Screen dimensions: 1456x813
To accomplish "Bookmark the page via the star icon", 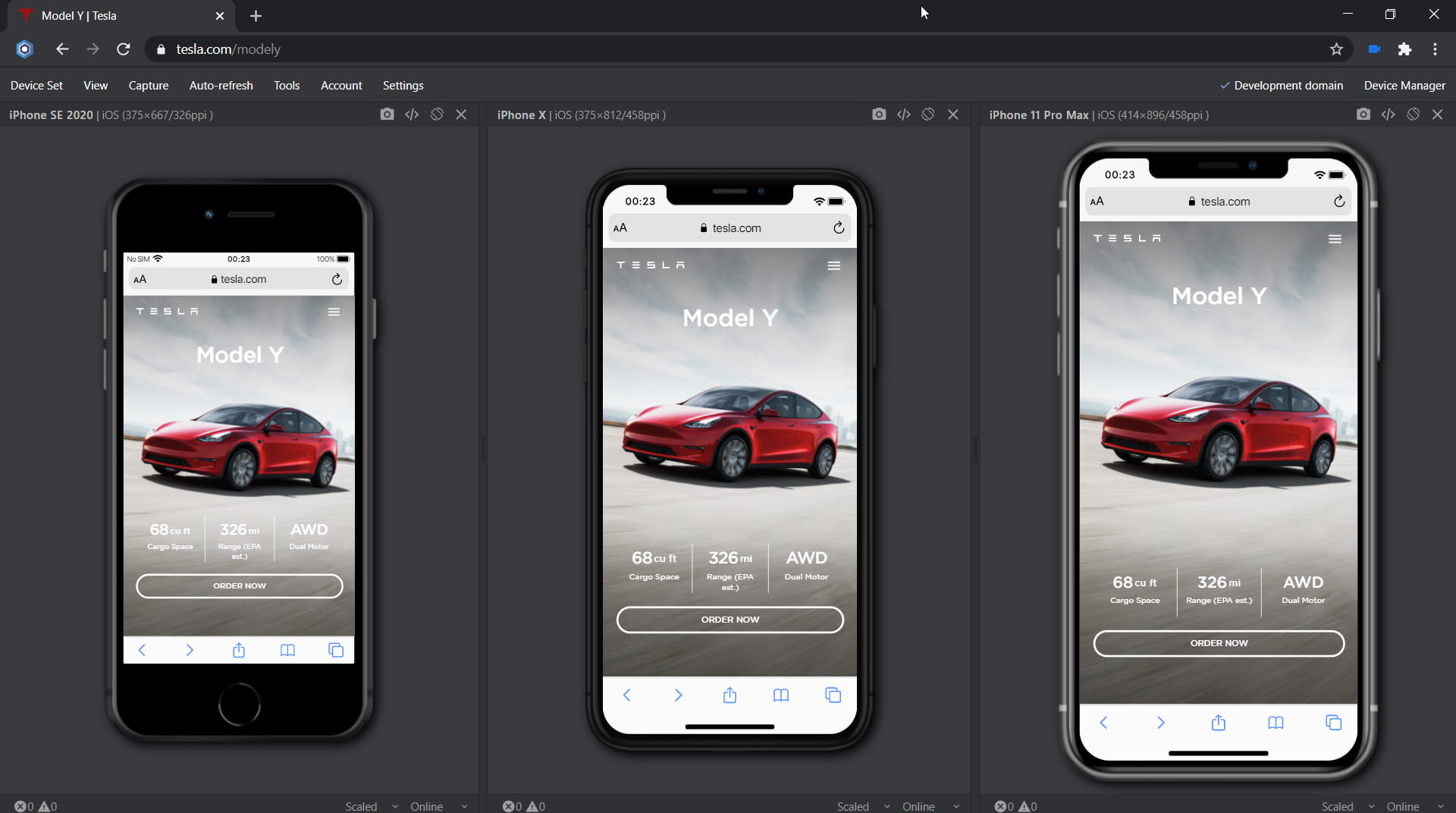I will (x=1336, y=49).
